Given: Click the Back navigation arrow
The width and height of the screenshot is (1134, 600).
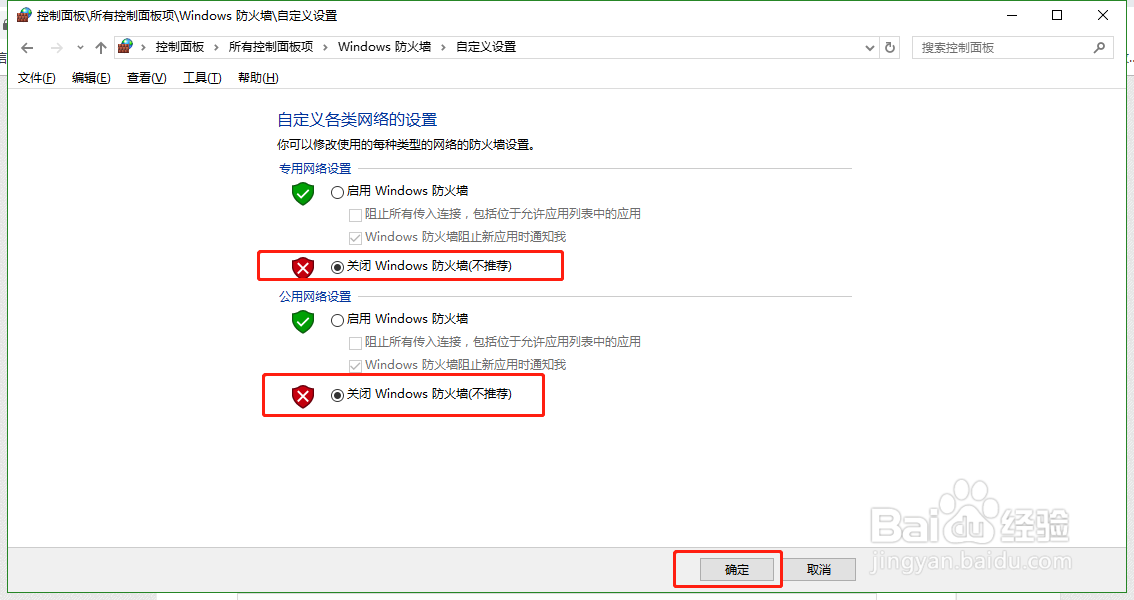Looking at the screenshot, I should (27, 48).
